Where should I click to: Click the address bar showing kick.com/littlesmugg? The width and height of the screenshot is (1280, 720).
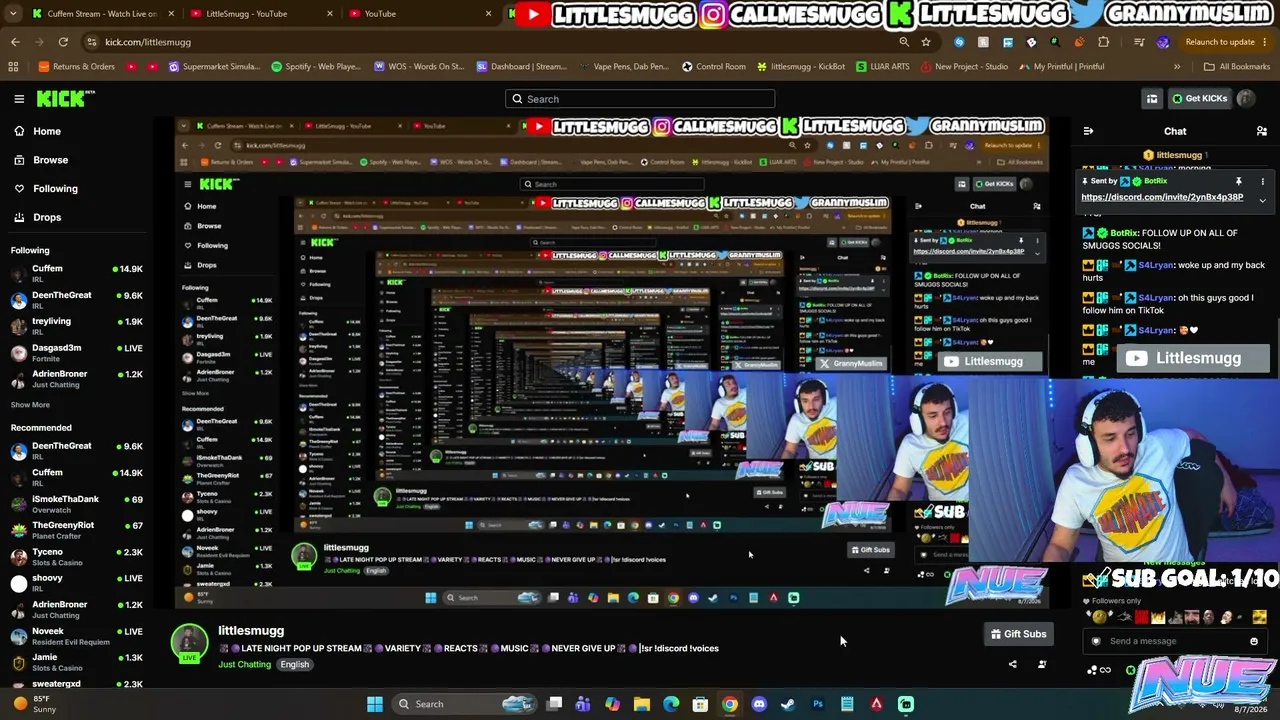[490, 42]
